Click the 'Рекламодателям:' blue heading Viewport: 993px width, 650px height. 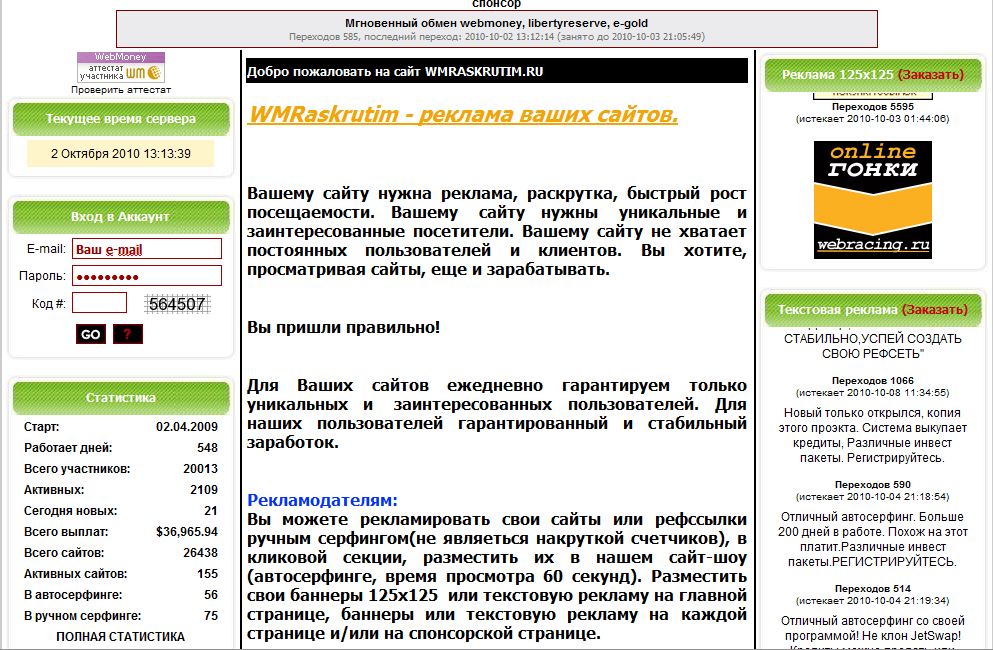coord(322,500)
